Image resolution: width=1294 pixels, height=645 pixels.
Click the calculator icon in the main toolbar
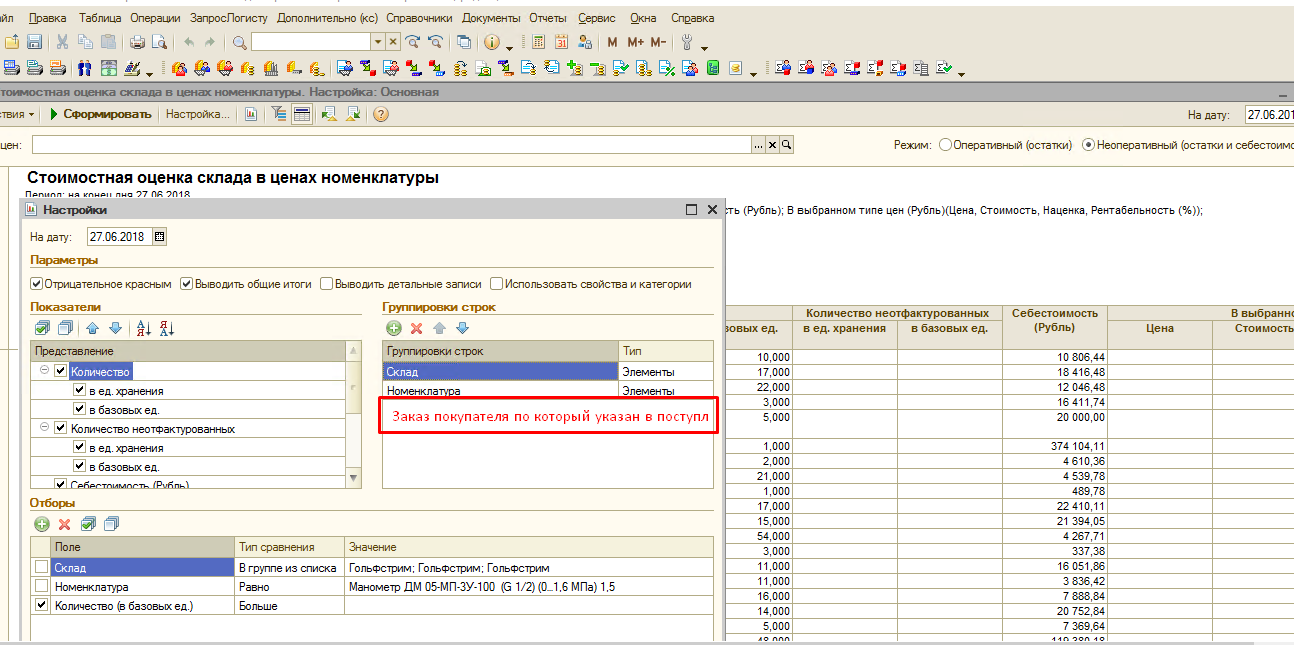point(538,42)
